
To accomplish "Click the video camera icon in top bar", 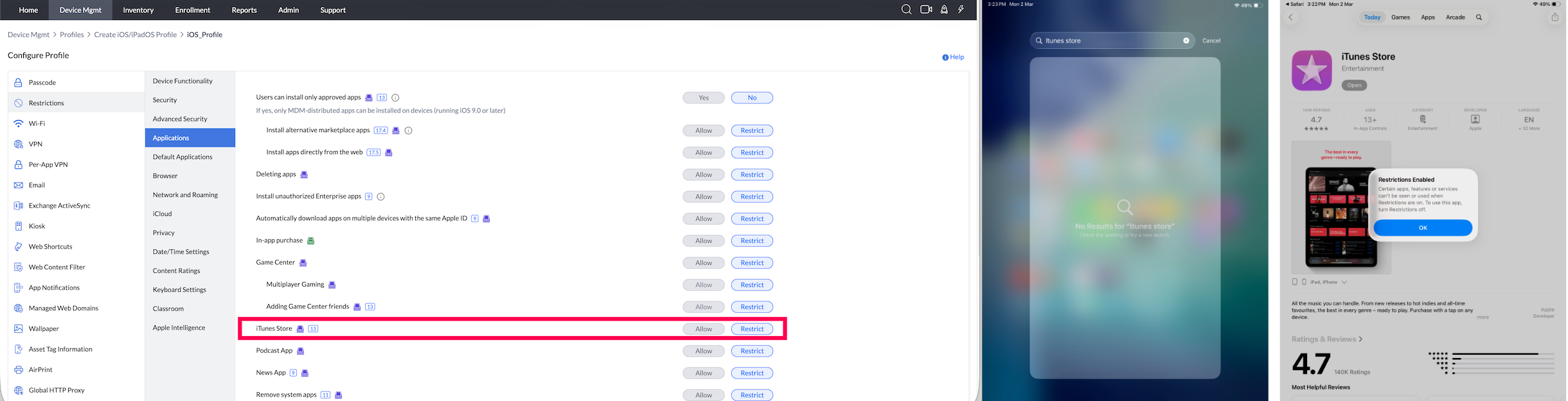I will pyautogui.click(x=926, y=10).
